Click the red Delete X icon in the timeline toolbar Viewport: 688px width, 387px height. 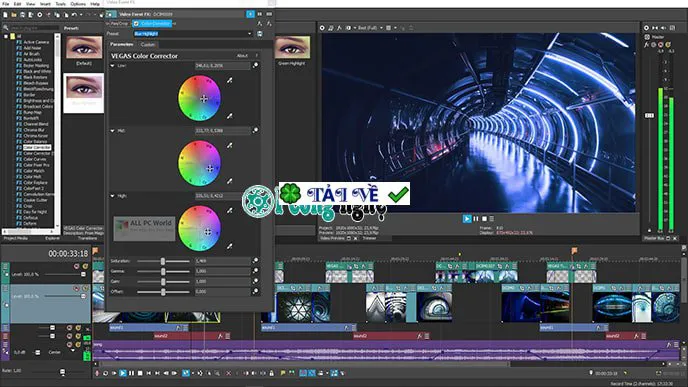coord(228,373)
